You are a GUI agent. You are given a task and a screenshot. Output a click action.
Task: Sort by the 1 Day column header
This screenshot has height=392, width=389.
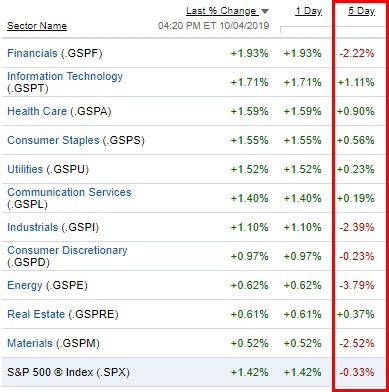(309, 11)
